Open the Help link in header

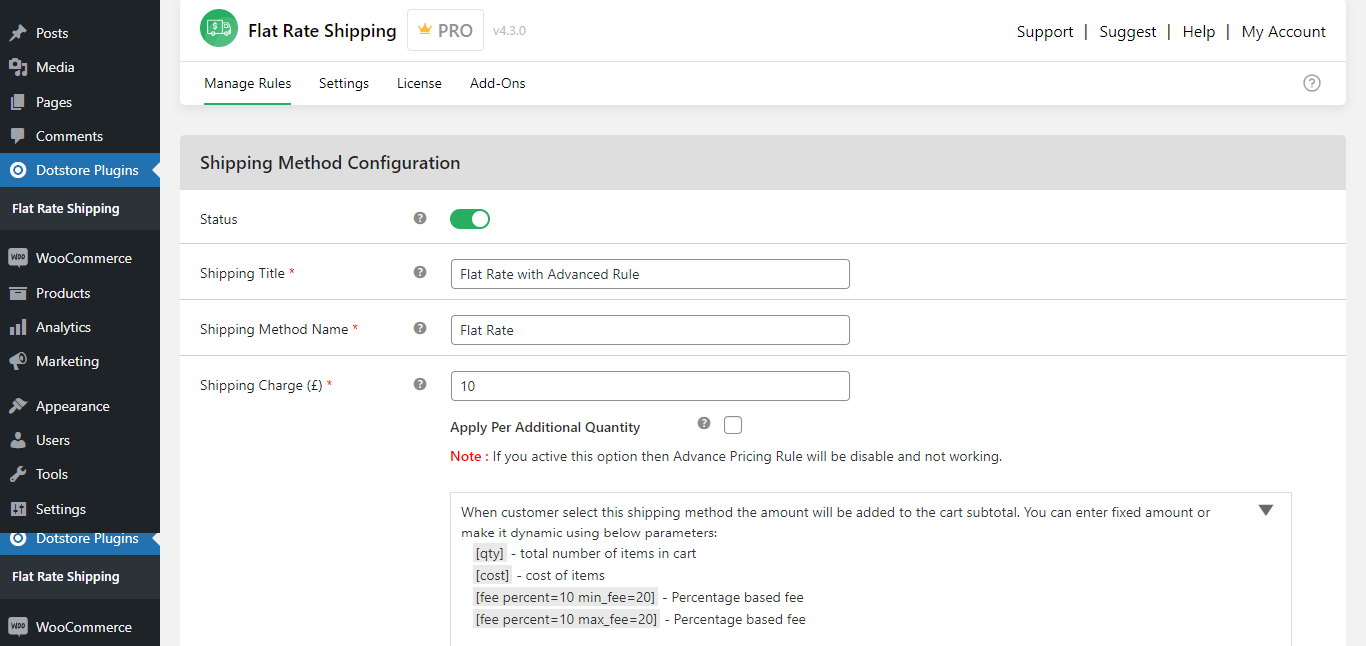coord(1199,32)
